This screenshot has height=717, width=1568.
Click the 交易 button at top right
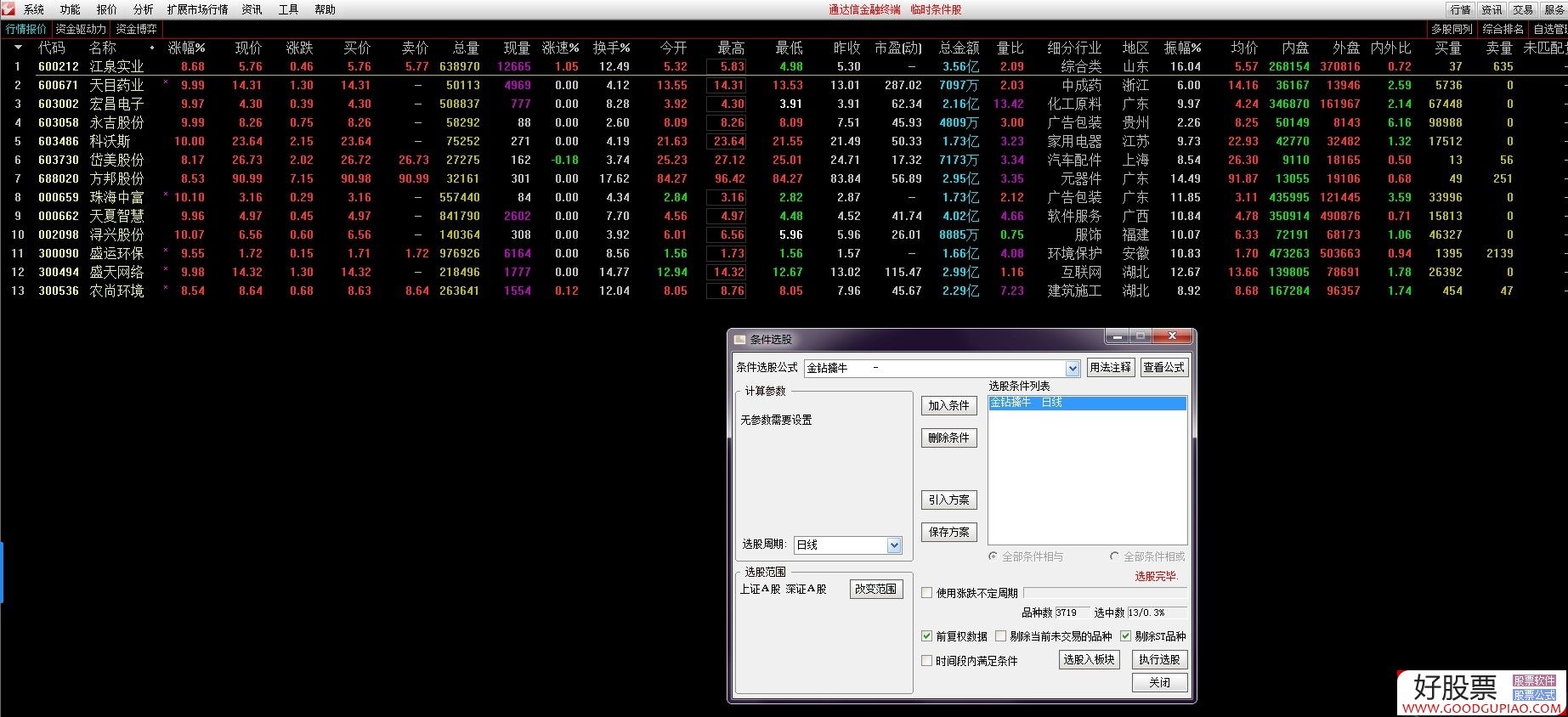[1523, 9]
